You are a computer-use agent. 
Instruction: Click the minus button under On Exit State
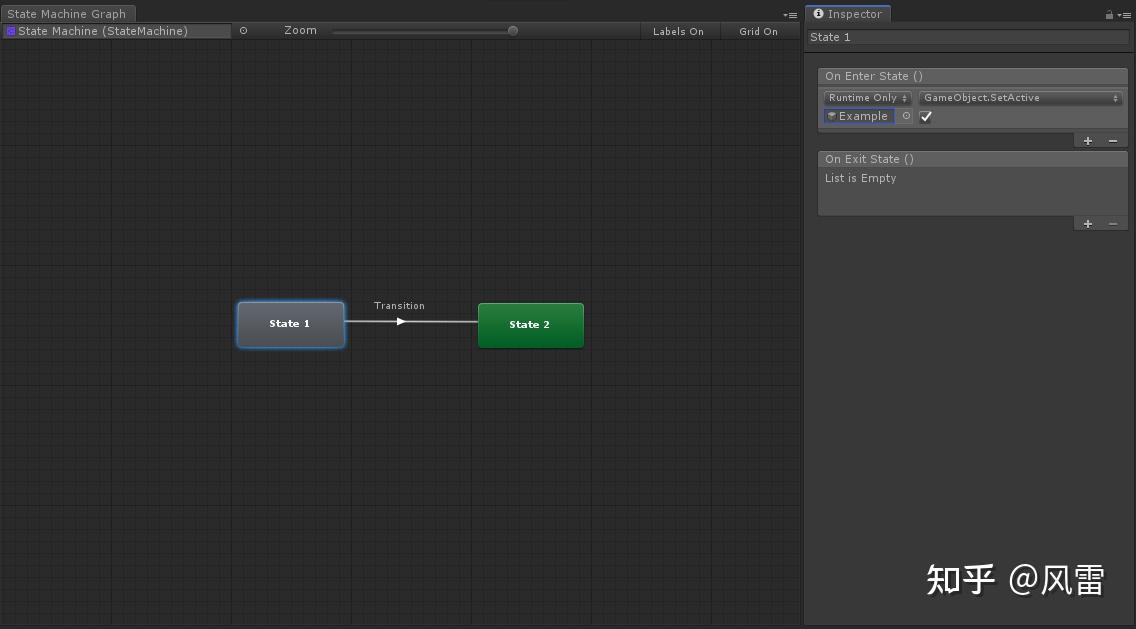click(1113, 223)
